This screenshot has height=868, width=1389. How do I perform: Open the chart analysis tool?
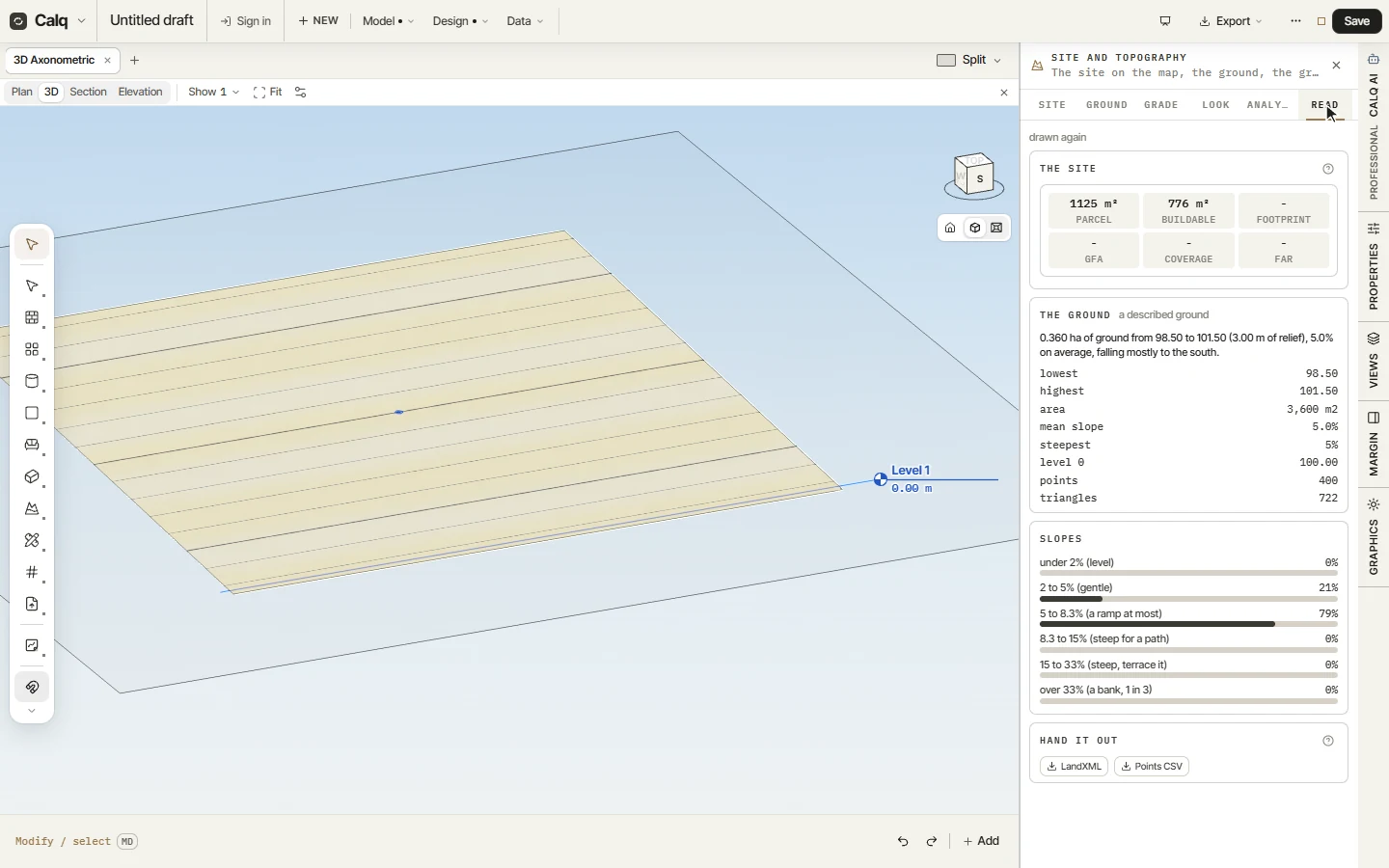tap(32, 645)
